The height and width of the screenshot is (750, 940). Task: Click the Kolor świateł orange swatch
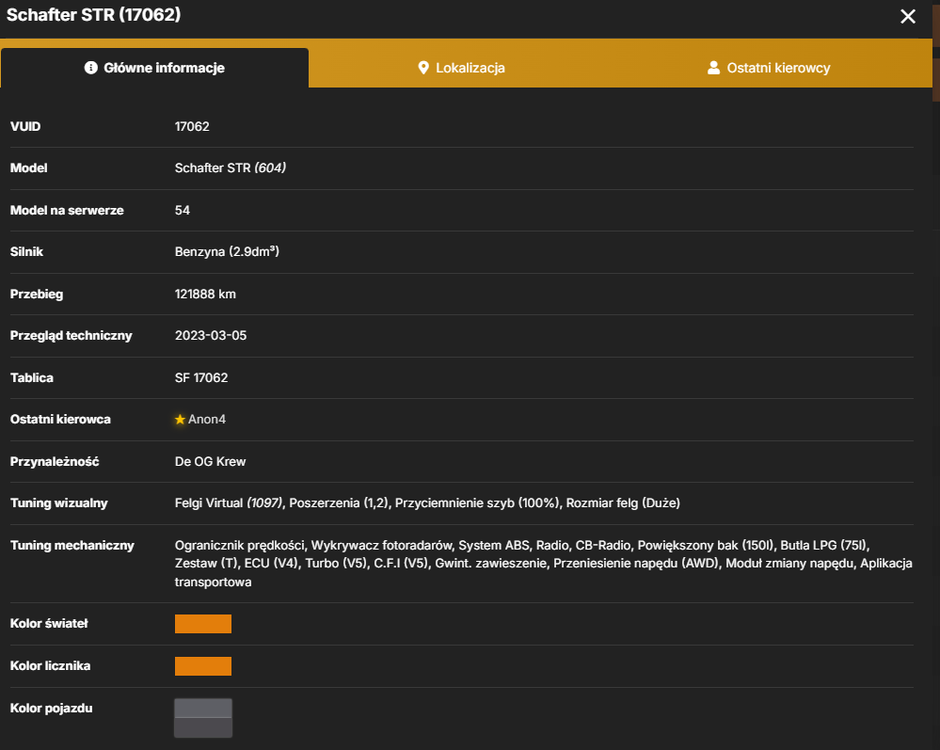(x=203, y=624)
